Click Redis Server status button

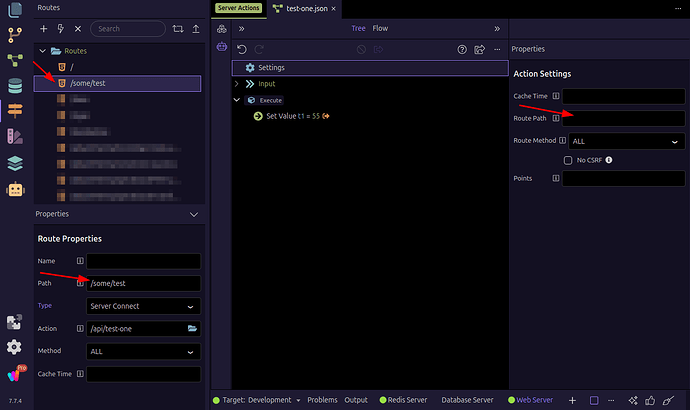tap(403, 400)
